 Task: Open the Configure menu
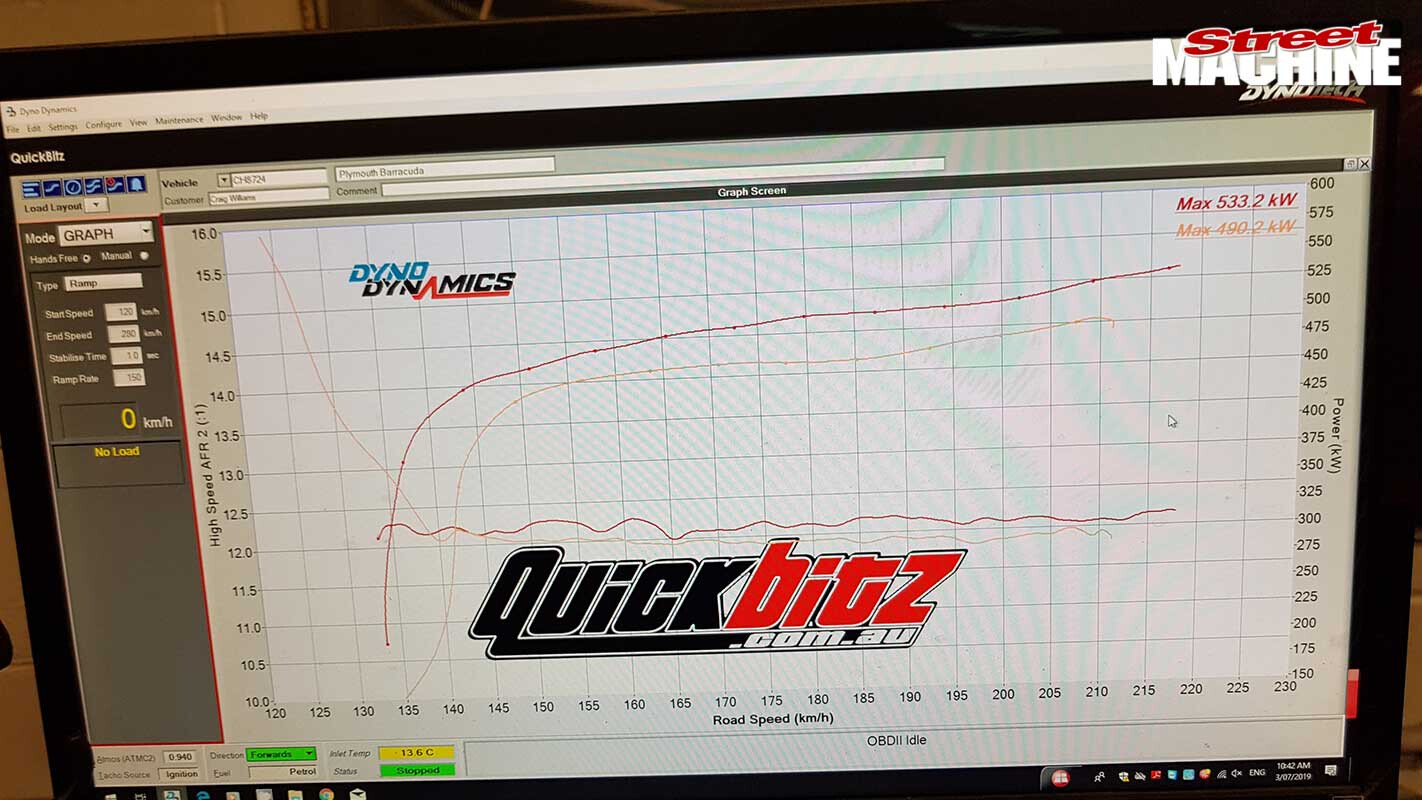pos(103,125)
